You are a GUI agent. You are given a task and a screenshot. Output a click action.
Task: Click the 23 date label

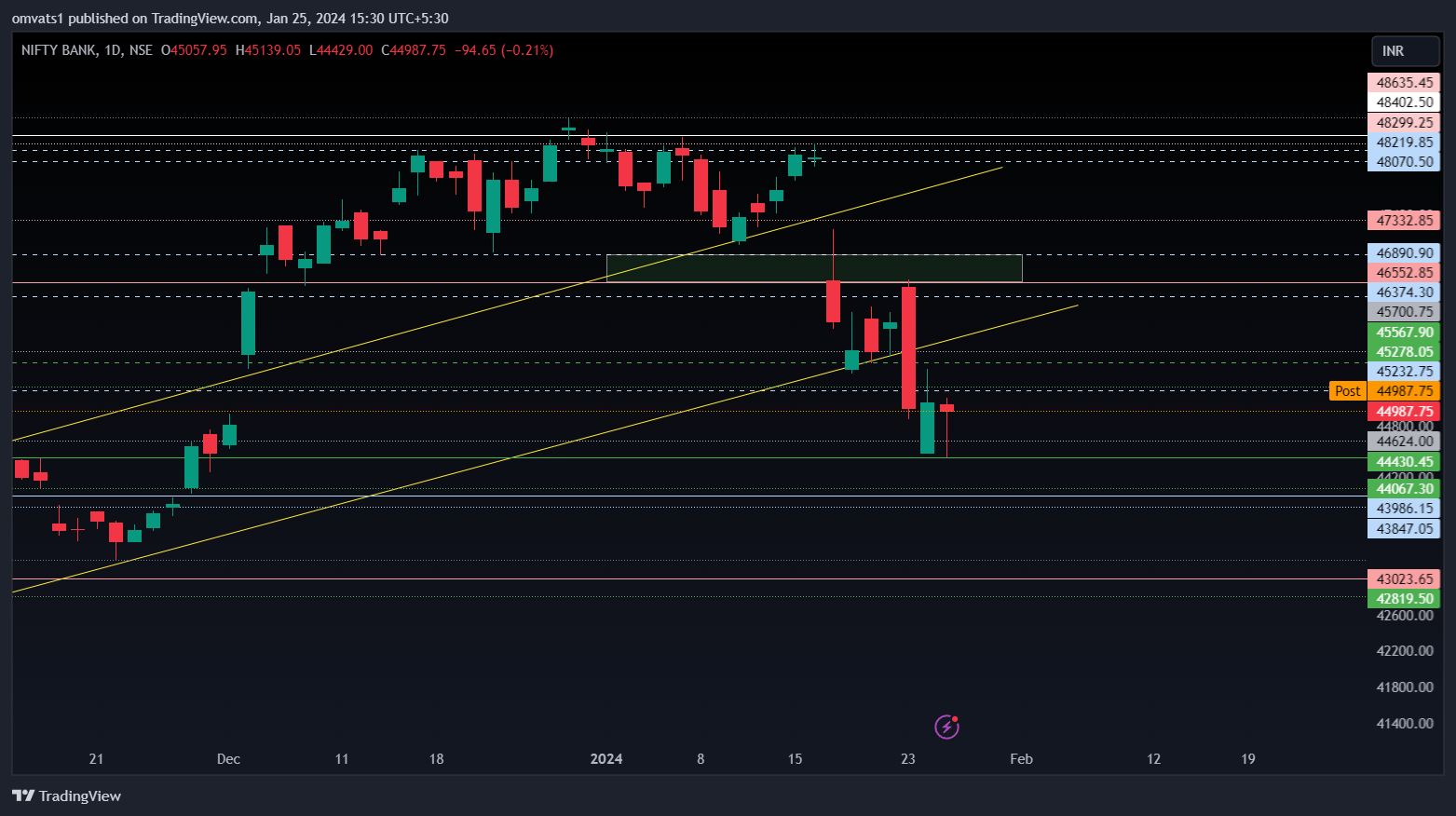coord(908,759)
